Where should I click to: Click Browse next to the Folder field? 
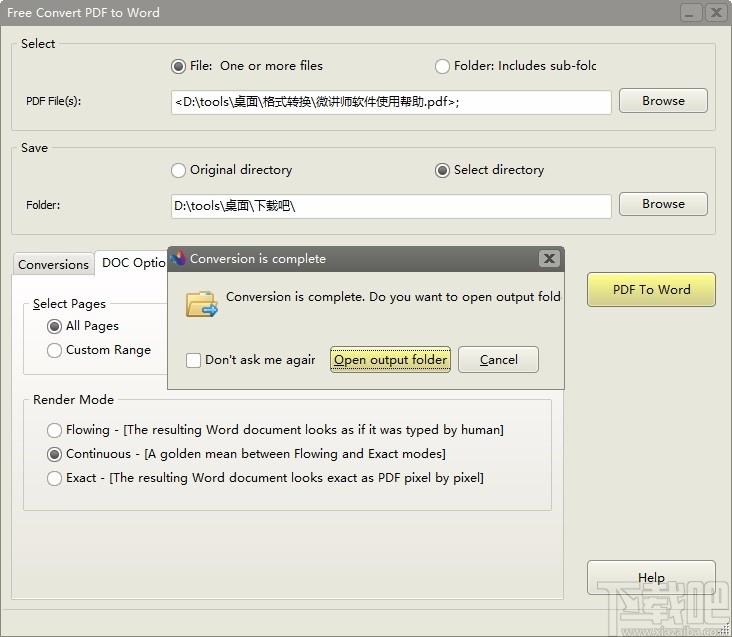(663, 204)
